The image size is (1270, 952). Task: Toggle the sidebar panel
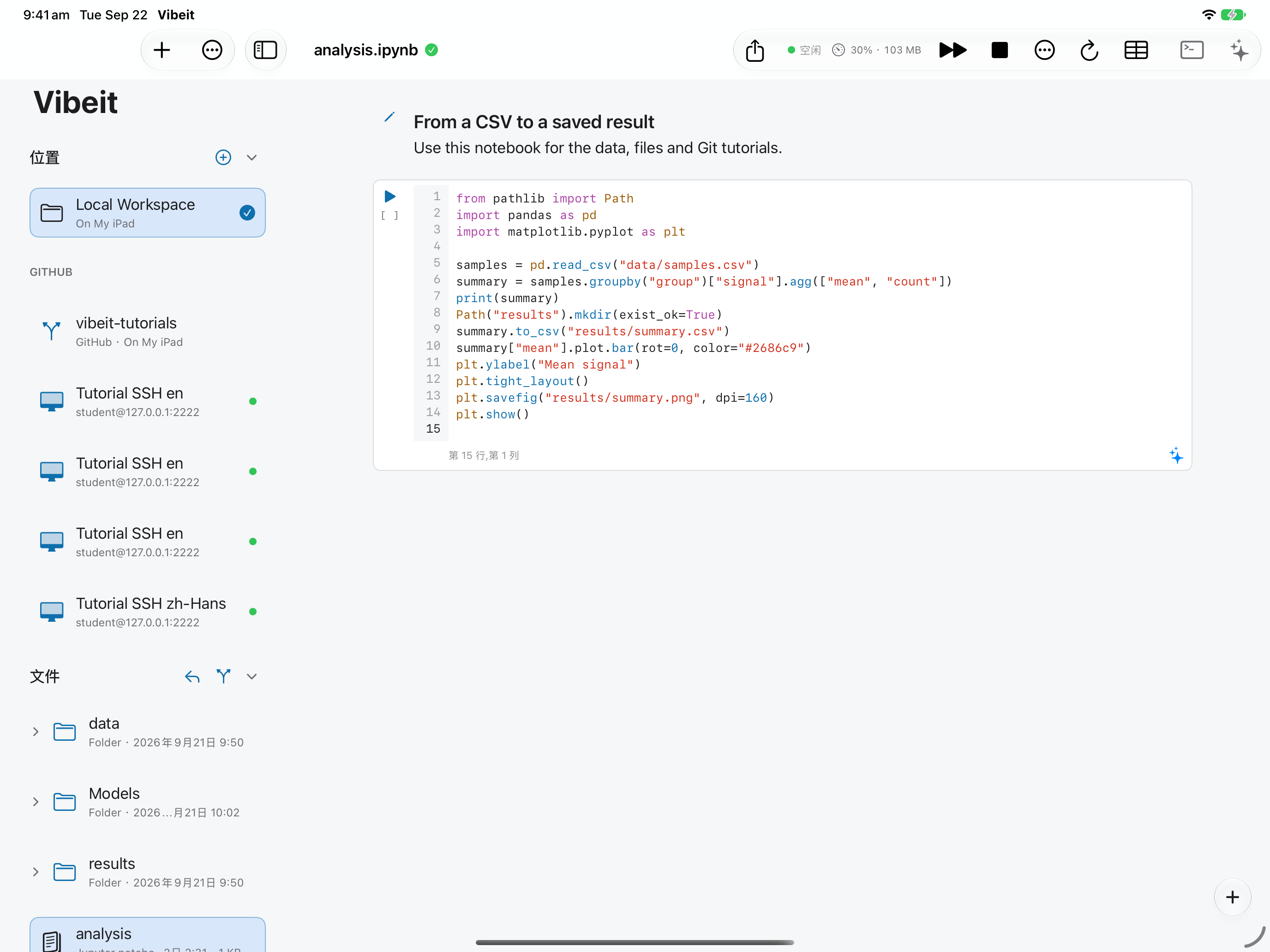pos(265,50)
